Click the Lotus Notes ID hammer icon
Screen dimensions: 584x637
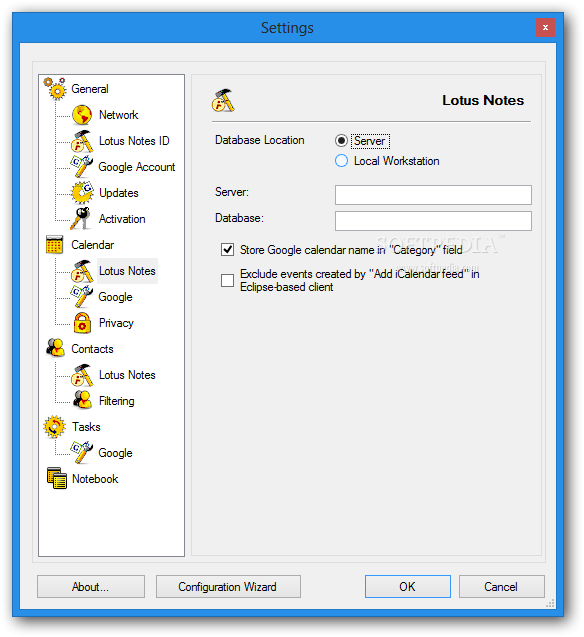[x=82, y=141]
